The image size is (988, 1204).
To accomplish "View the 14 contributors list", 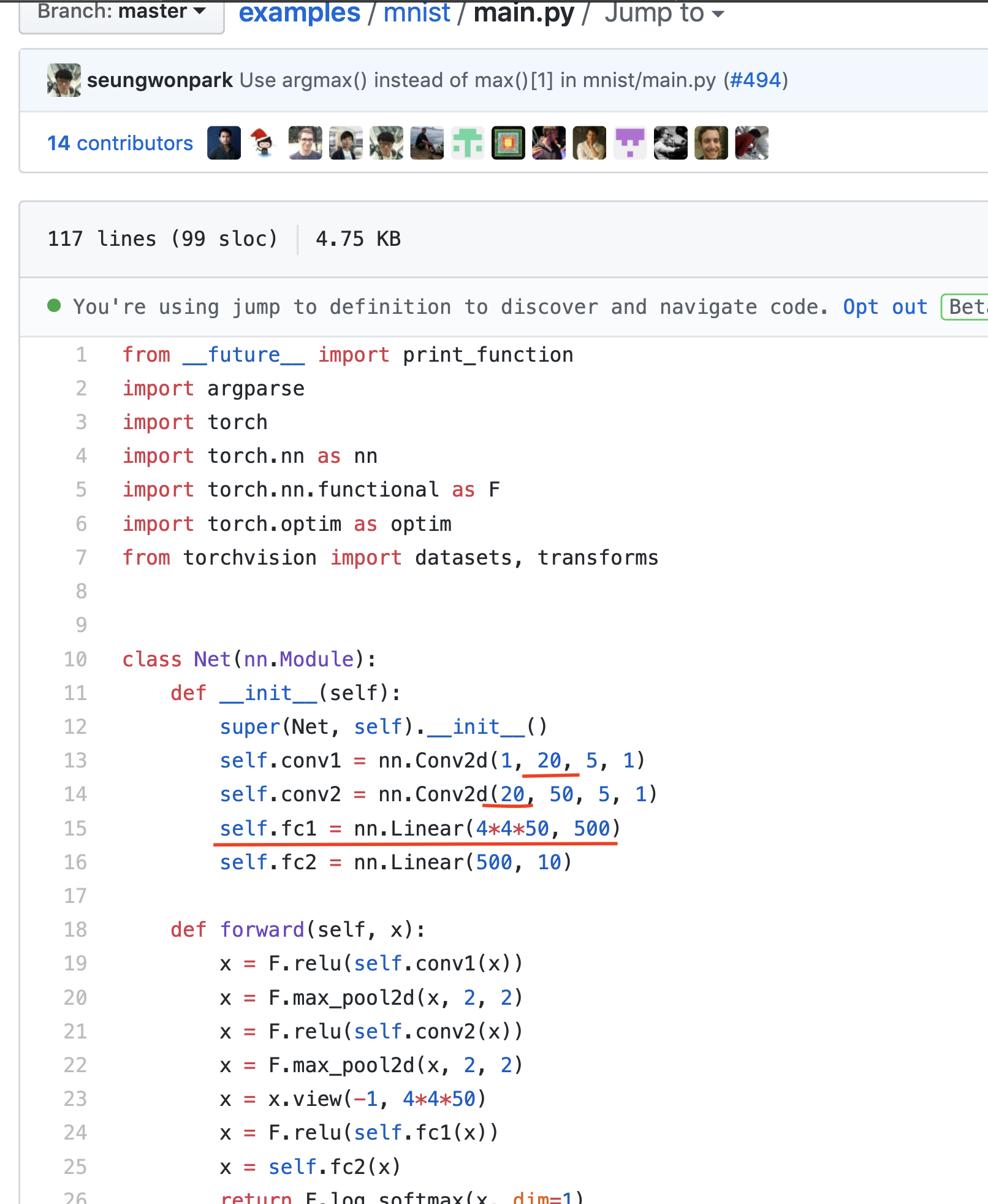I will (120, 143).
